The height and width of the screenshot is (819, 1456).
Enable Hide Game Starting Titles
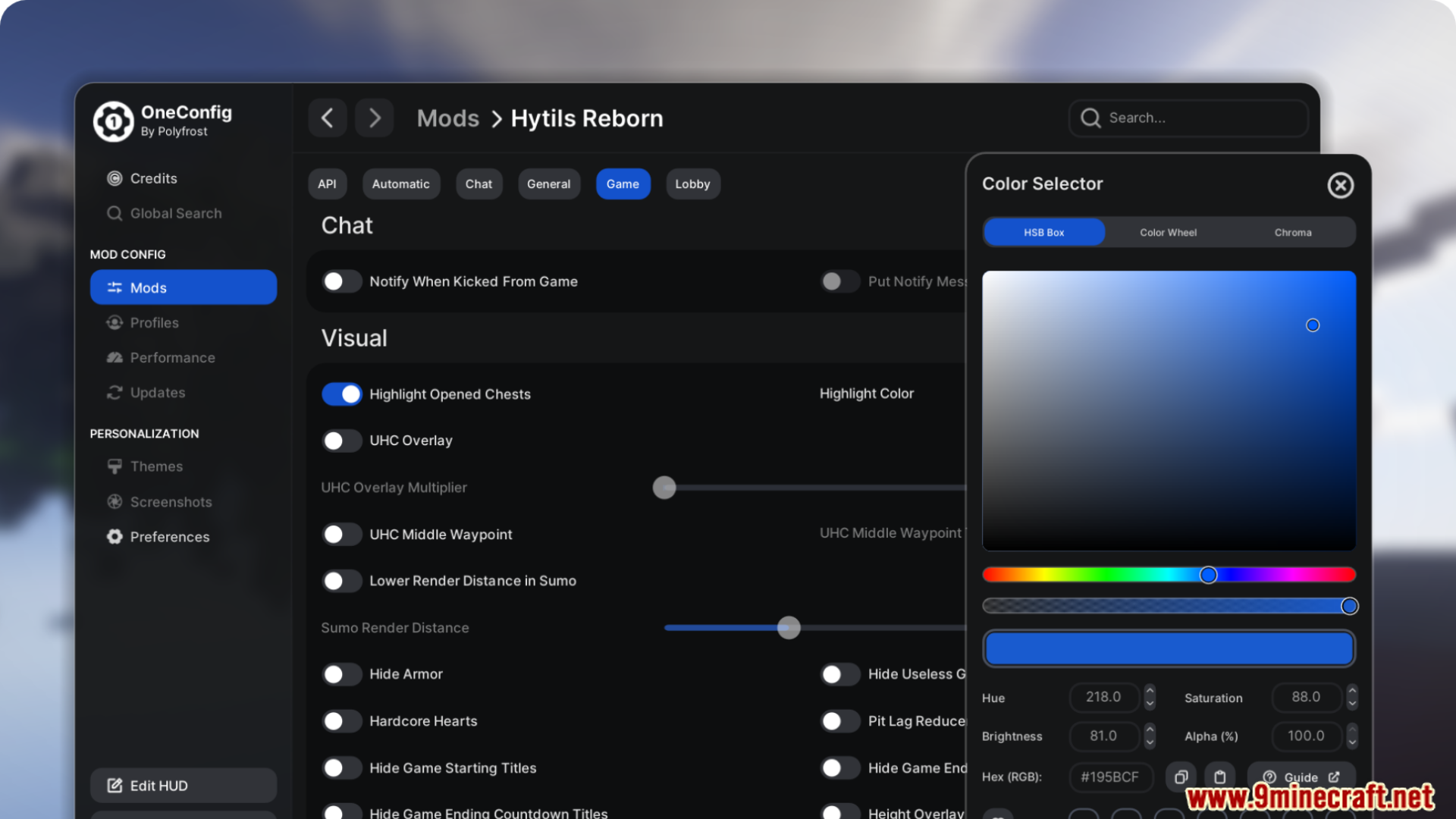pos(341,768)
